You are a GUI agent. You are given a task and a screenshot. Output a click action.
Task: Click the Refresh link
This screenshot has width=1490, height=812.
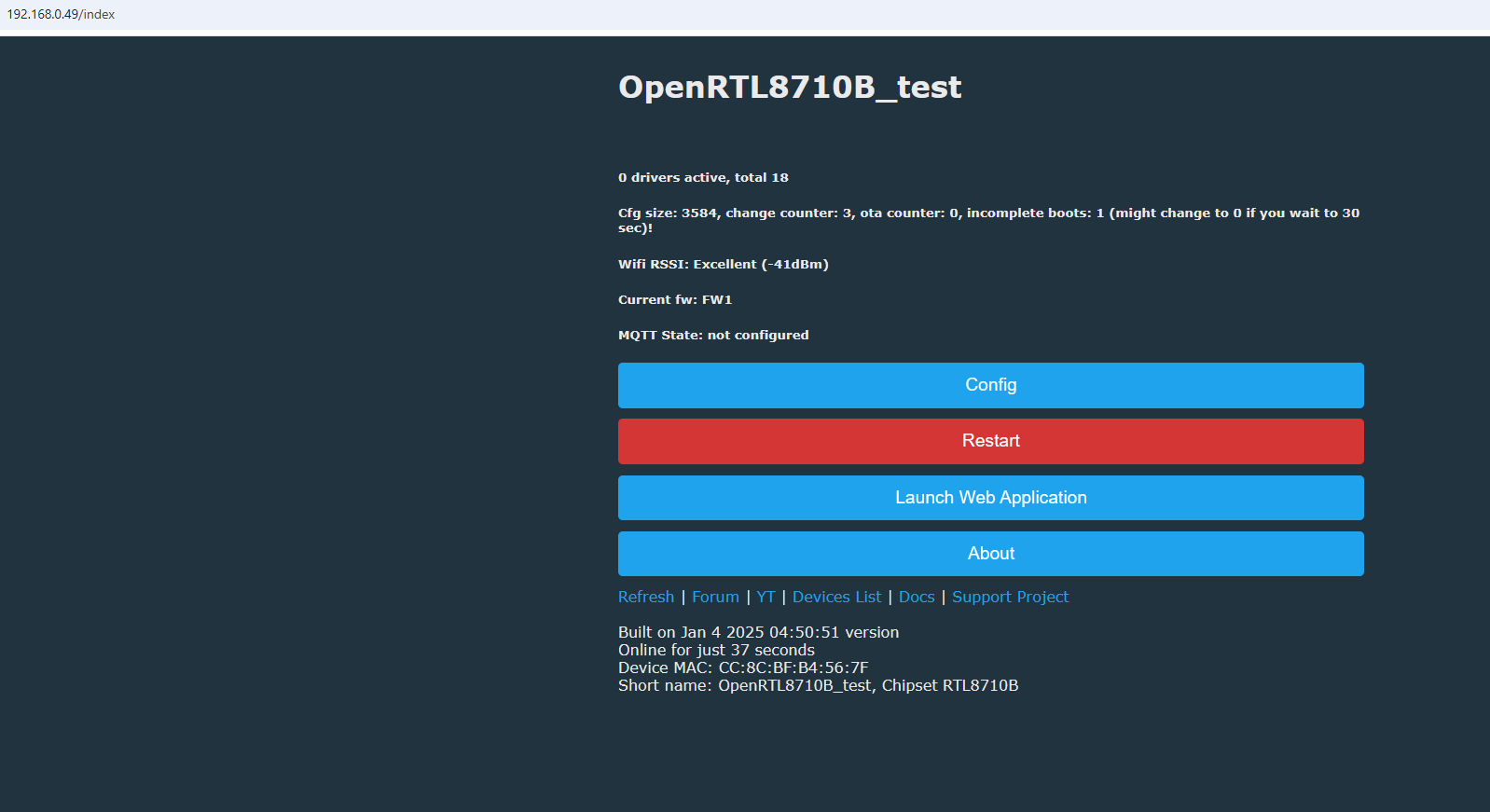coord(646,597)
